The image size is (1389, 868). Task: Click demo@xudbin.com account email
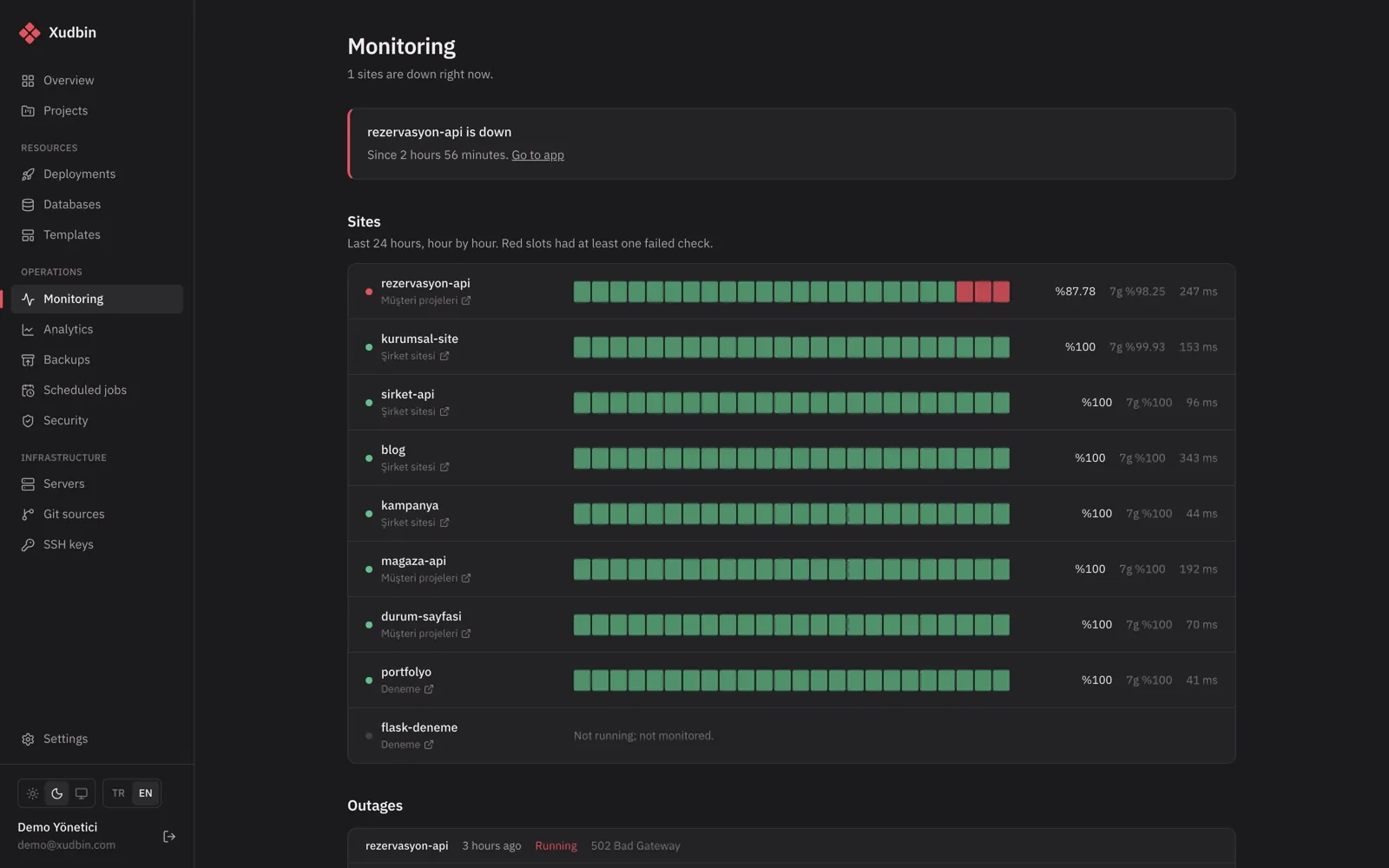[x=66, y=845]
